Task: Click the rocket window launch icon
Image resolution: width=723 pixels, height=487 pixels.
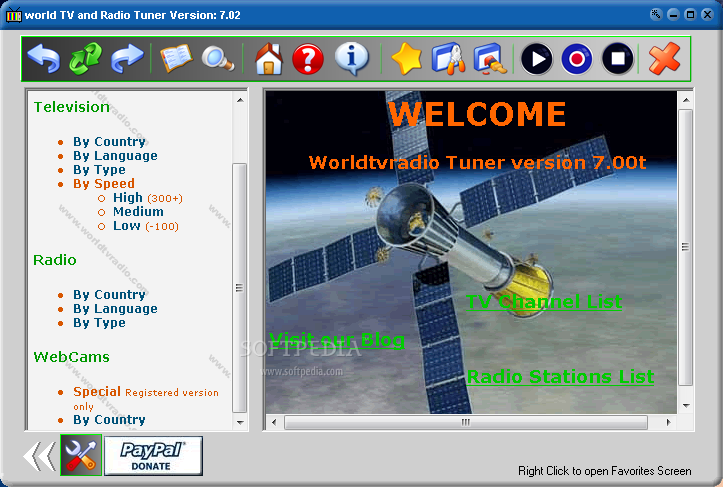Action: pyautogui.click(x=449, y=59)
